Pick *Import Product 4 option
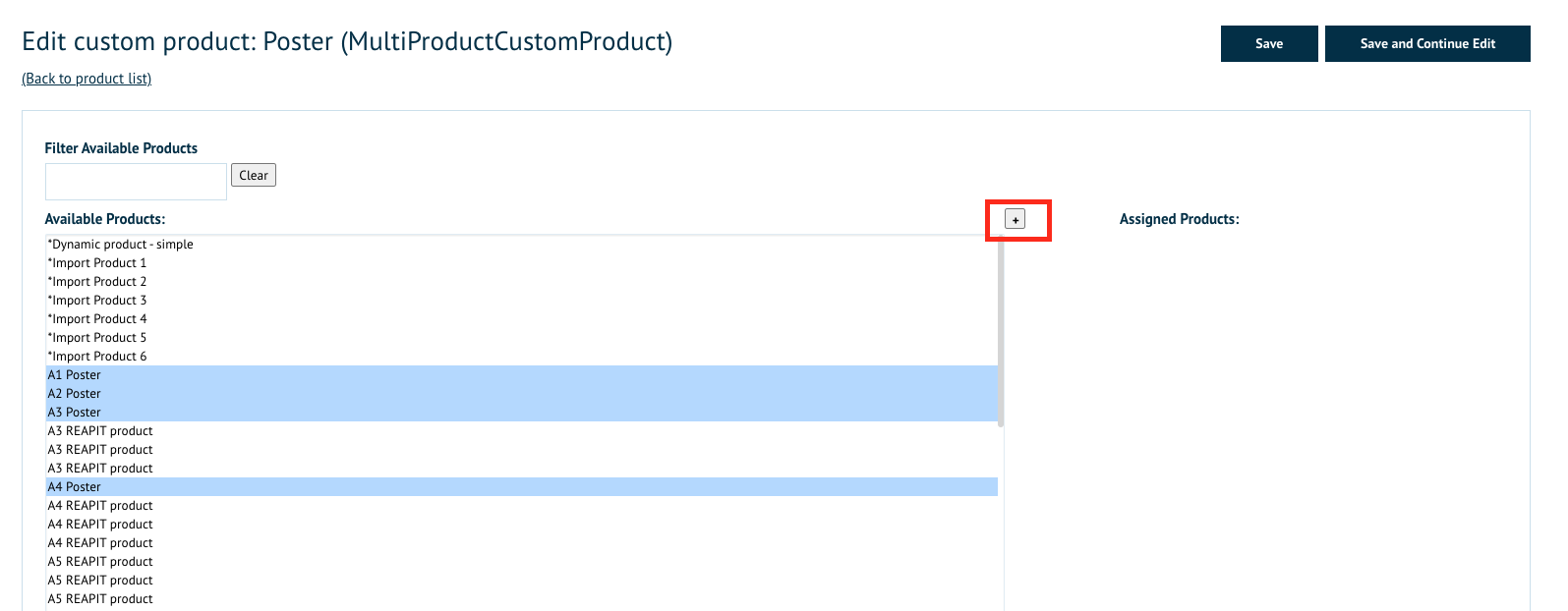The width and height of the screenshot is (1568, 611). pyautogui.click(x=97, y=319)
